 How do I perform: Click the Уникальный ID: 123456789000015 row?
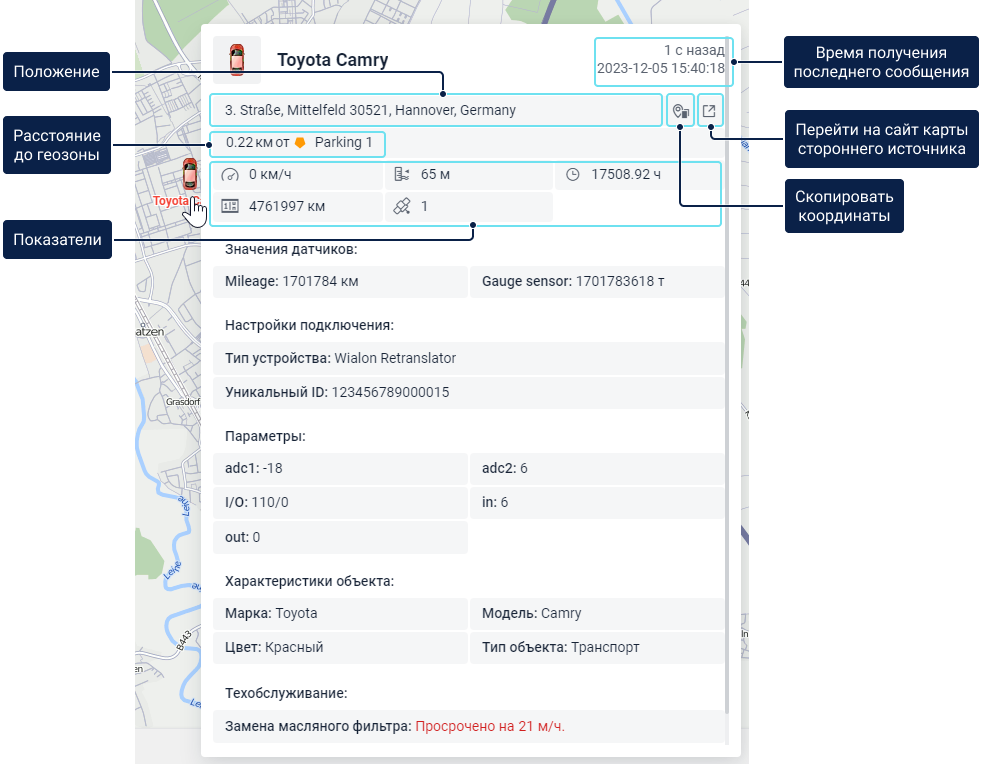pos(468,393)
